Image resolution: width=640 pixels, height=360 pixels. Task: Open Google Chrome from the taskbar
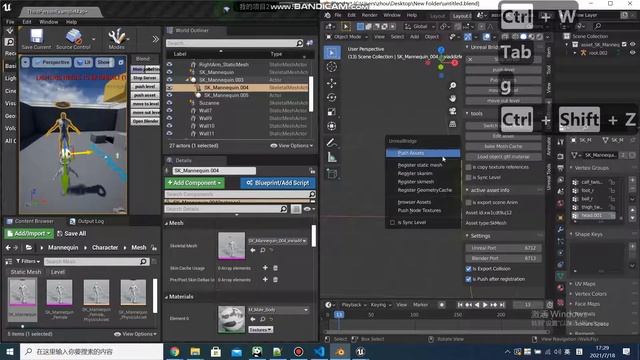click(175, 351)
